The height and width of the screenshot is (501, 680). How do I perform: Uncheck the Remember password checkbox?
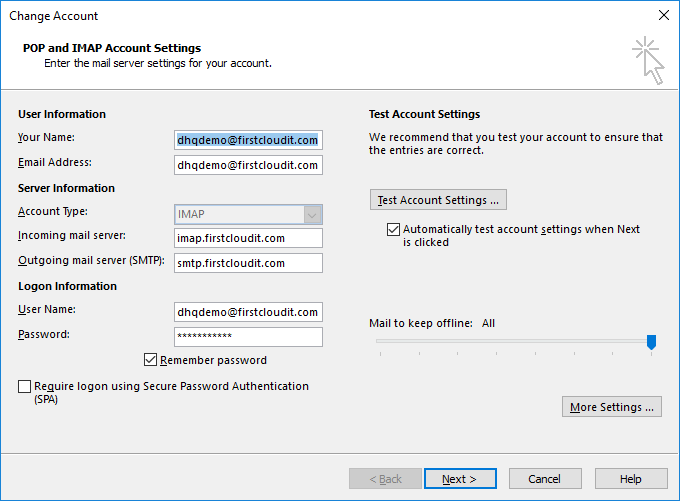pos(150,360)
